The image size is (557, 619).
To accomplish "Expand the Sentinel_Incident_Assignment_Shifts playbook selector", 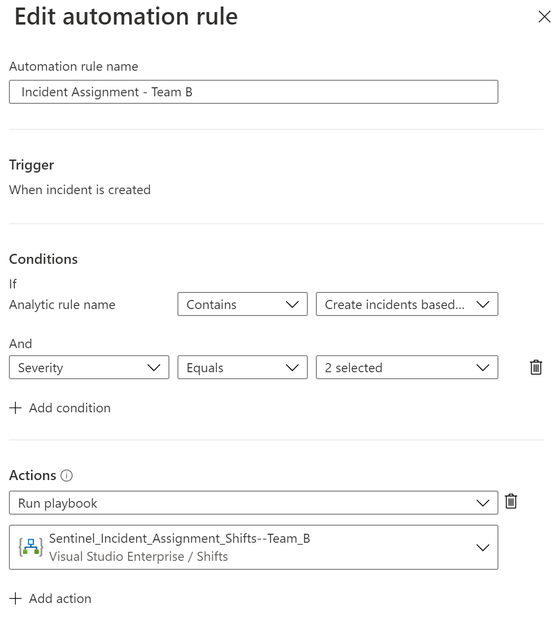I will pos(253,547).
